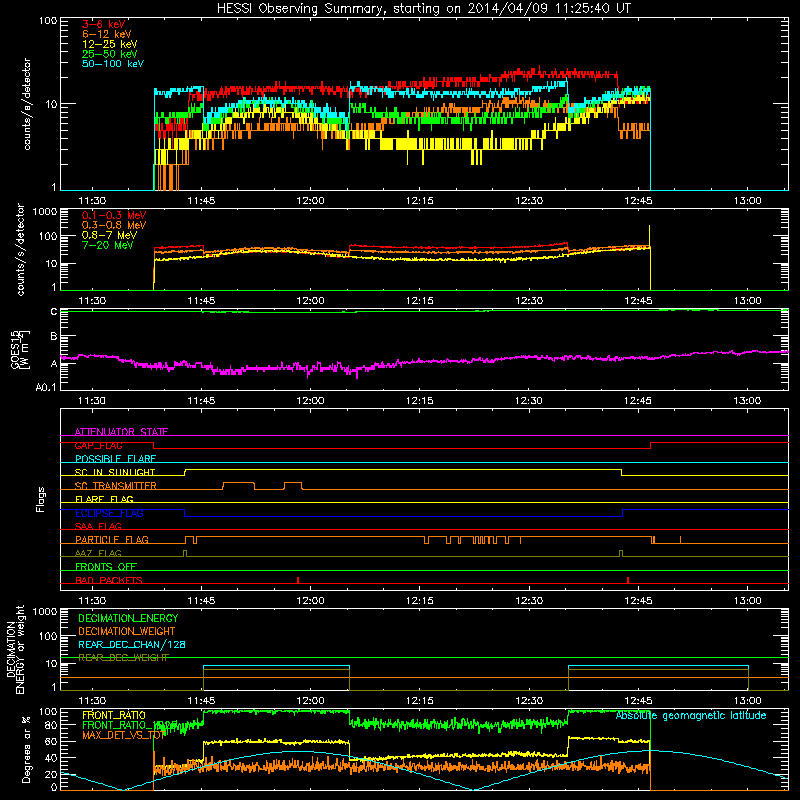Select the POSSIBLE_FLARE flag label
The height and width of the screenshot is (800, 800).
click(115, 459)
